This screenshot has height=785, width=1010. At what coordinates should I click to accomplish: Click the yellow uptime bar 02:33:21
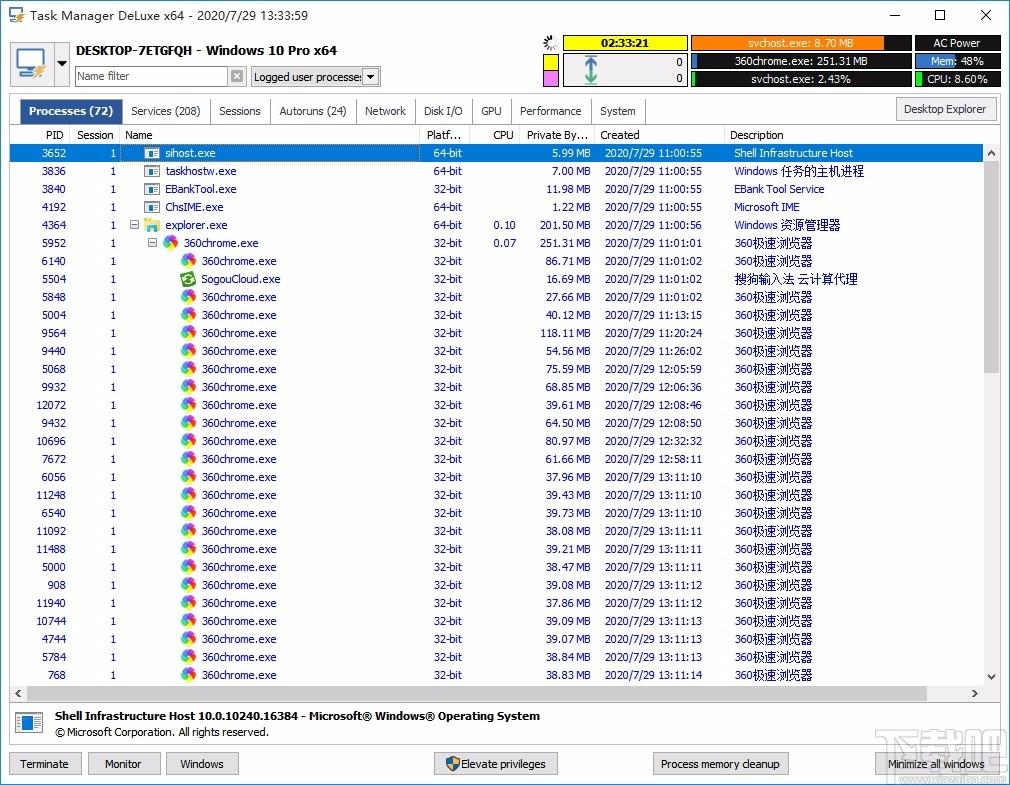click(x=625, y=43)
